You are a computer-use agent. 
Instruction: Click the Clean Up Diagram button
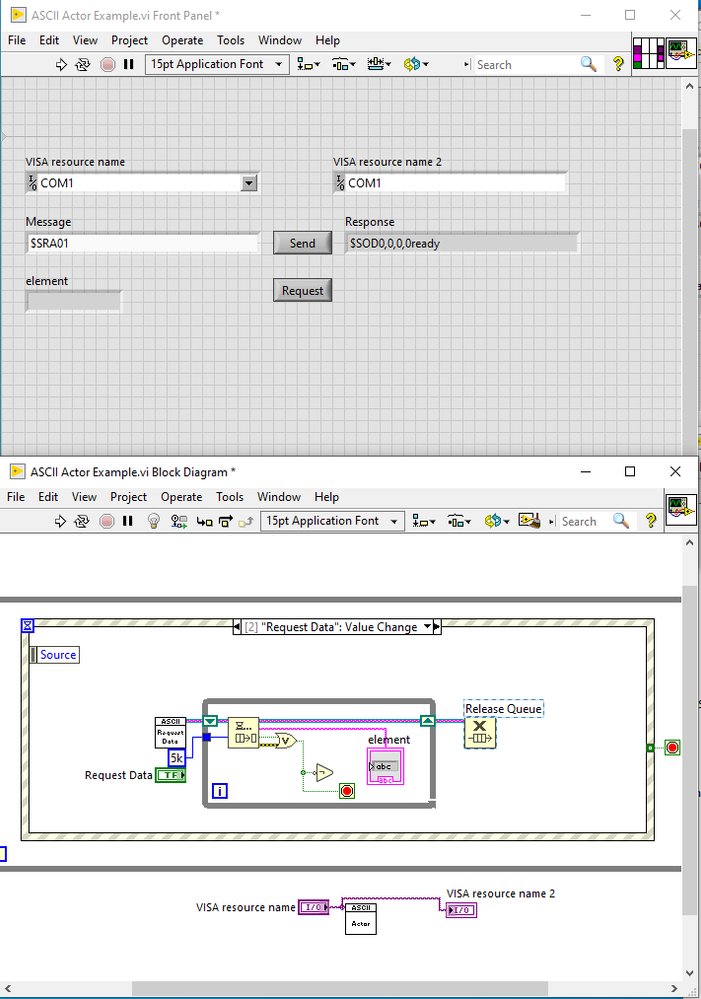[530, 521]
